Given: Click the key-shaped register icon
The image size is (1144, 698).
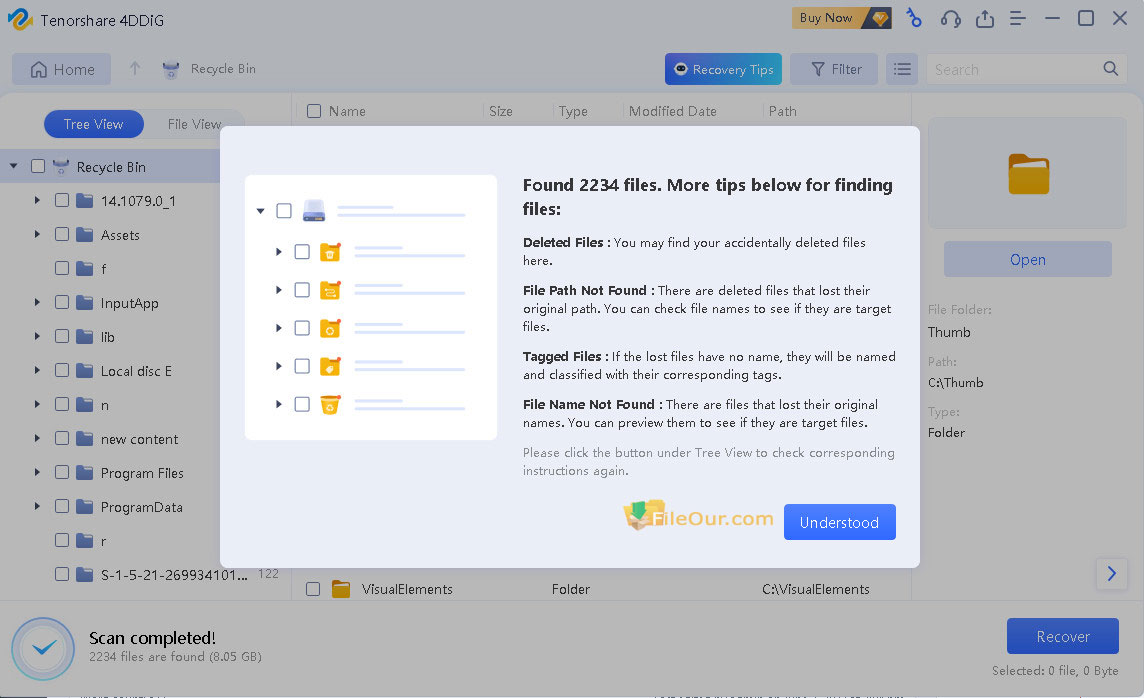Looking at the screenshot, I should [x=914, y=18].
